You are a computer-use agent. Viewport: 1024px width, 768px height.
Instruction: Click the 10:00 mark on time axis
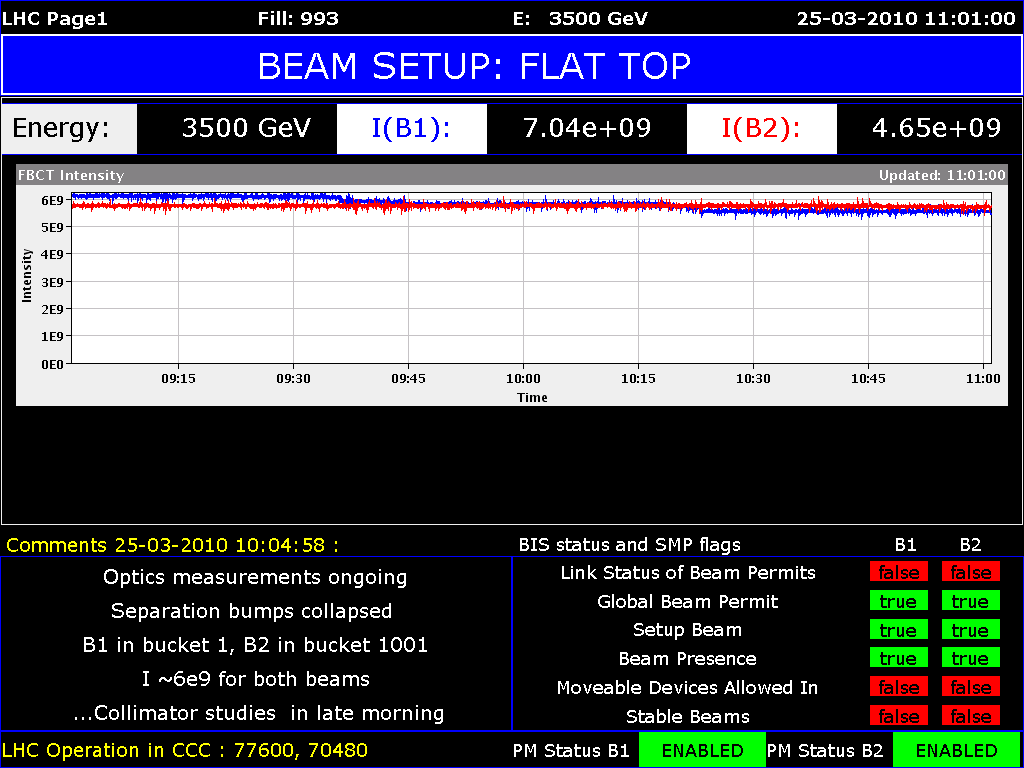coord(523,379)
